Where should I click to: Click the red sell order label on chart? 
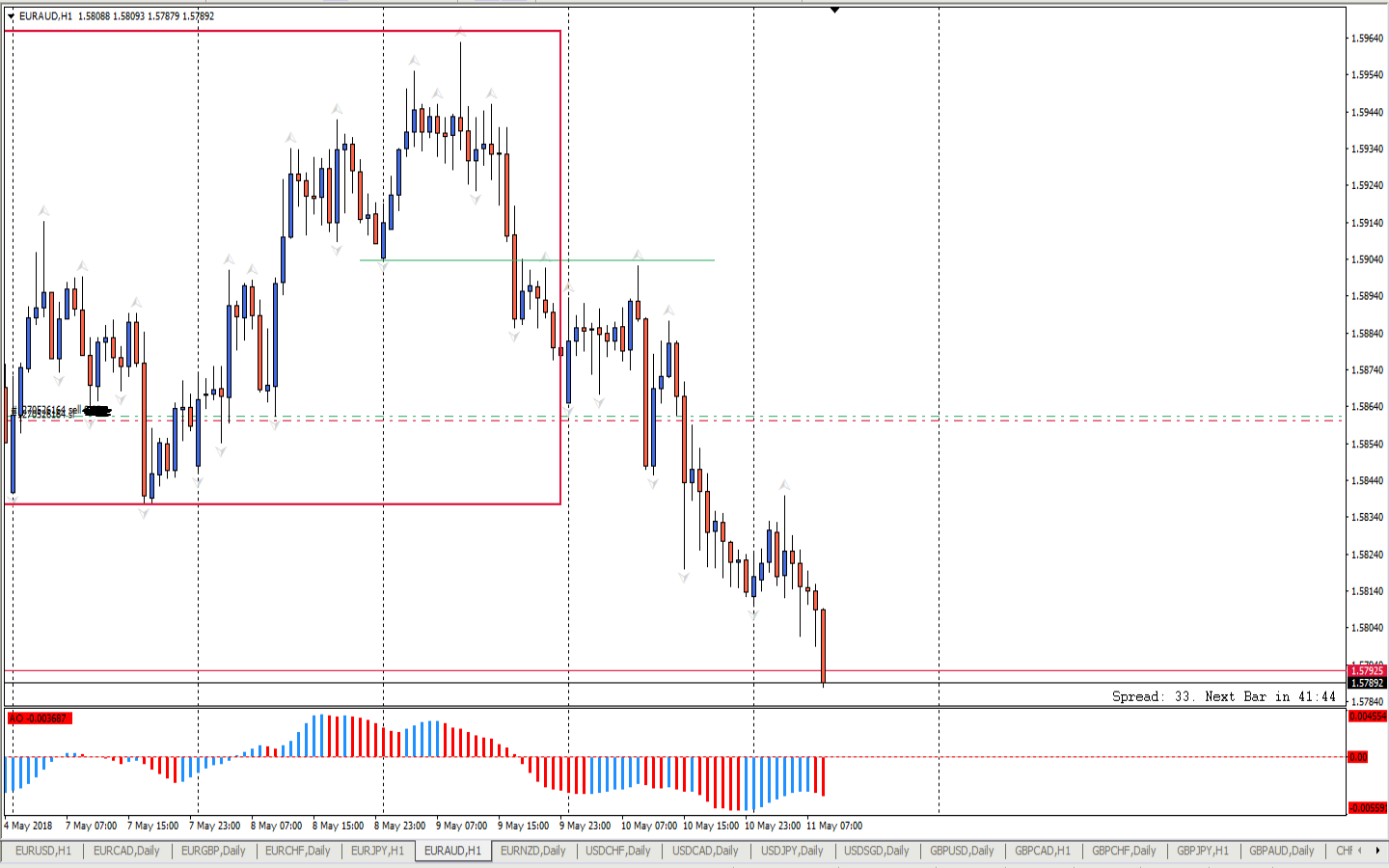[x=64, y=412]
